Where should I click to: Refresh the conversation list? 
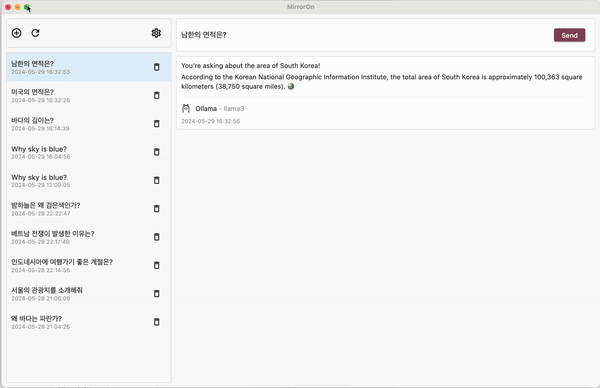pyautogui.click(x=36, y=33)
